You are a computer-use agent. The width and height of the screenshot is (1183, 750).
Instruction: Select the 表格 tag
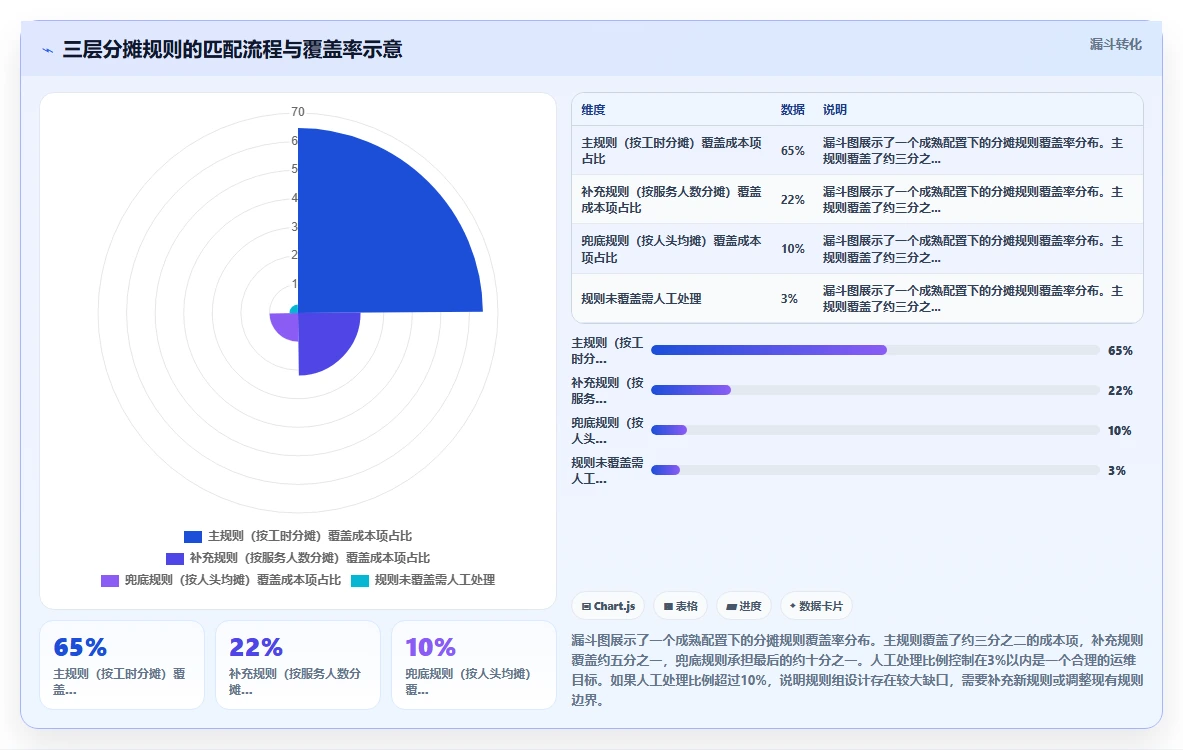tap(681, 606)
